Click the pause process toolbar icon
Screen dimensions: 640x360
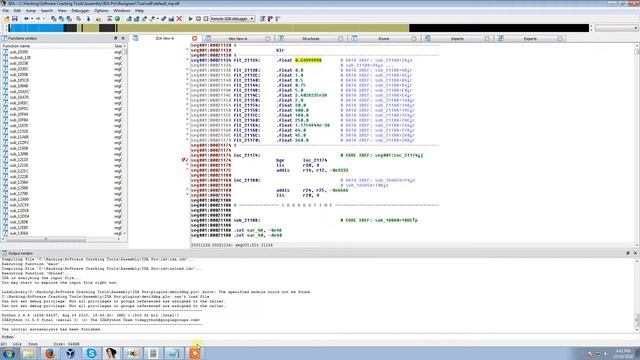point(198,19)
